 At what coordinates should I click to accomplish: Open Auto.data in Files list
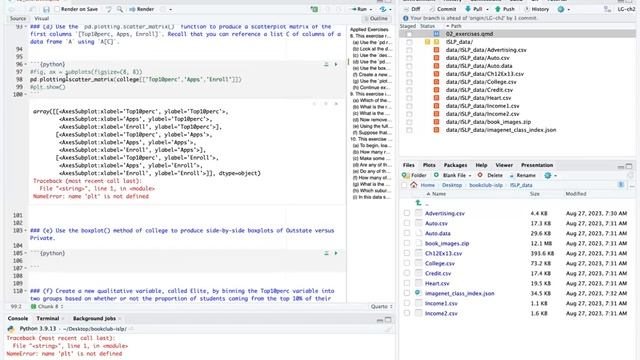point(438,233)
